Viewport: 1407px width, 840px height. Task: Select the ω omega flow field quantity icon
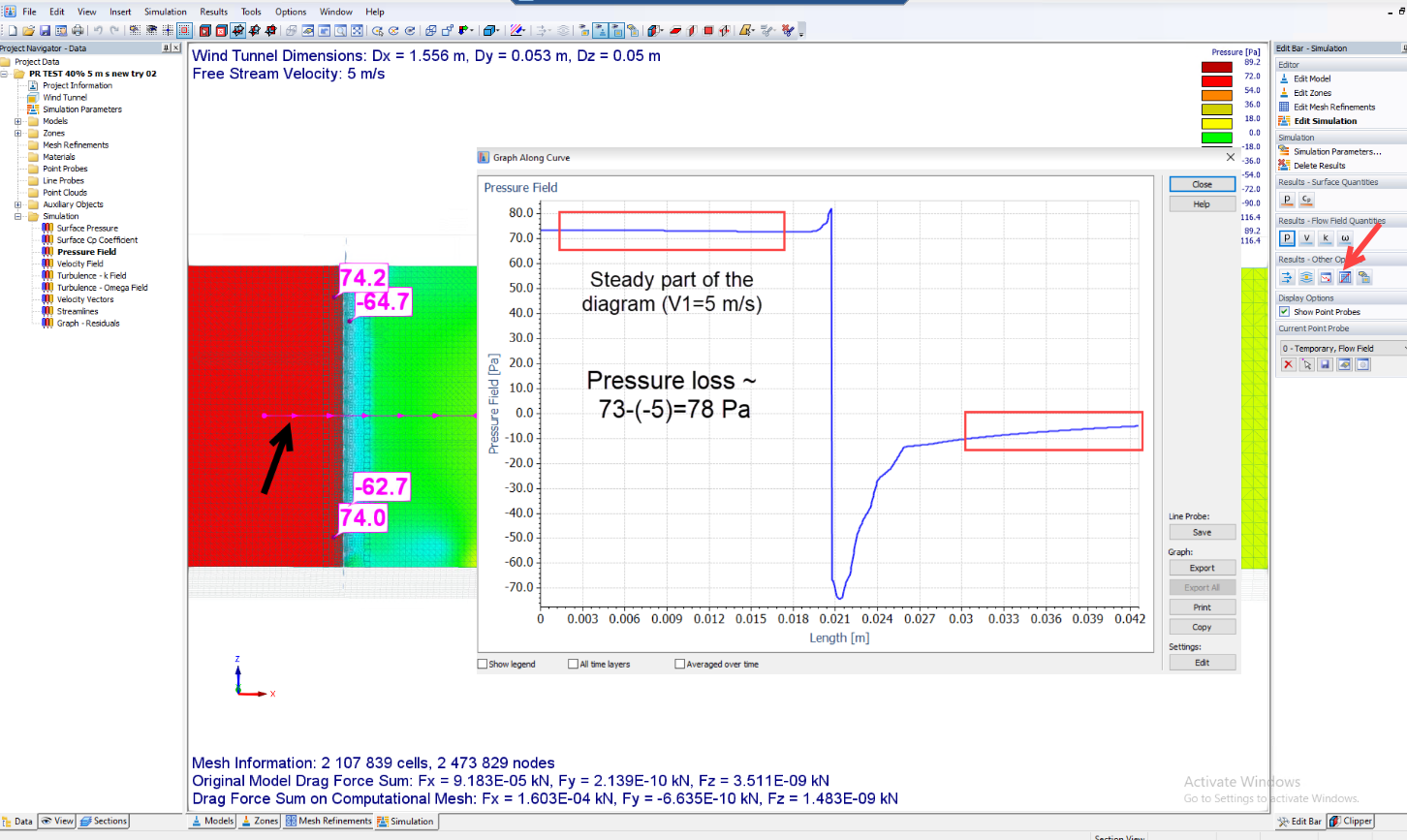click(1345, 237)
